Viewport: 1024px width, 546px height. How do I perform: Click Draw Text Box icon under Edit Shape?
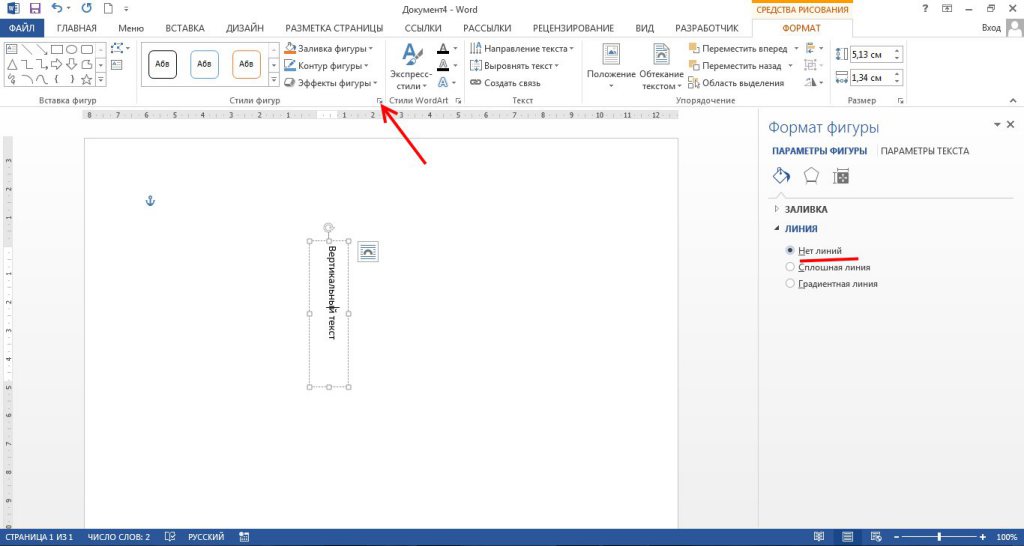[x=117, y=64]
